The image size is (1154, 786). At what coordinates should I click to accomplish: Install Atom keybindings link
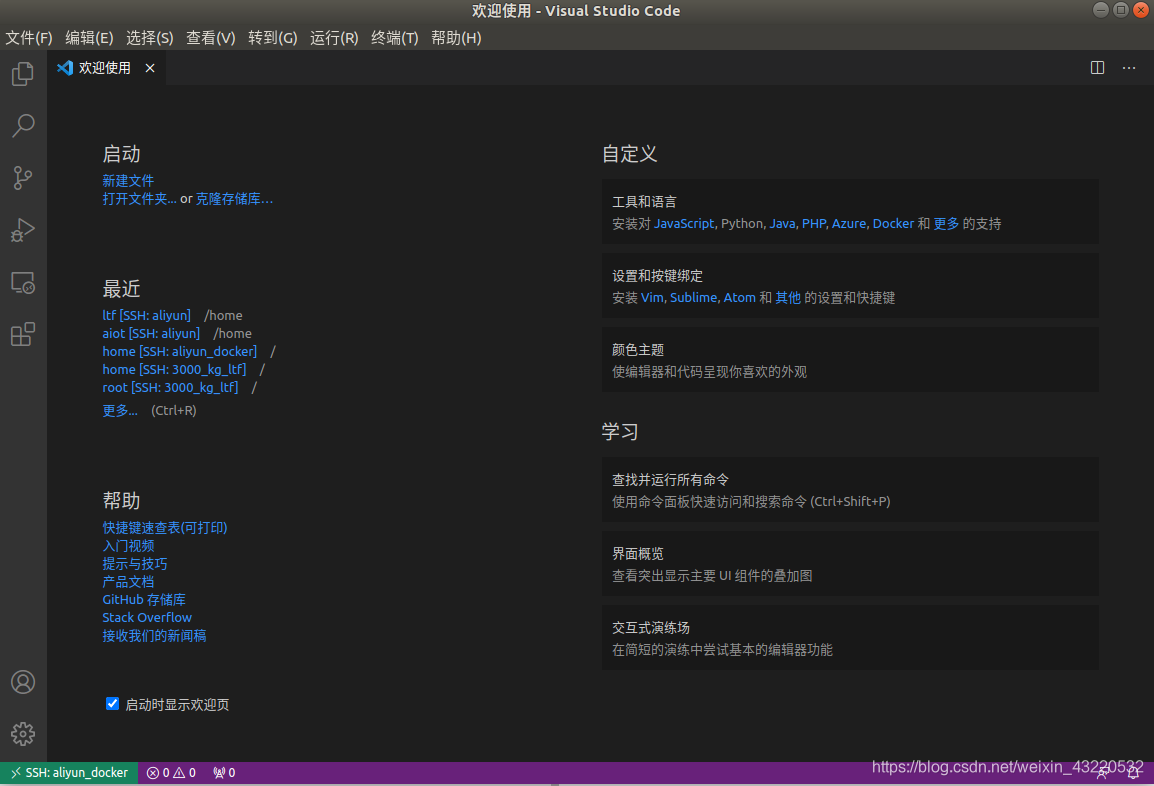click(740, 297)
